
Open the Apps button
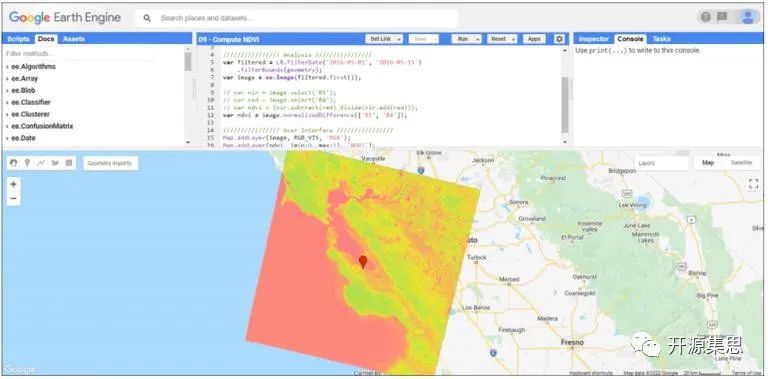click(x=534, y=39)
